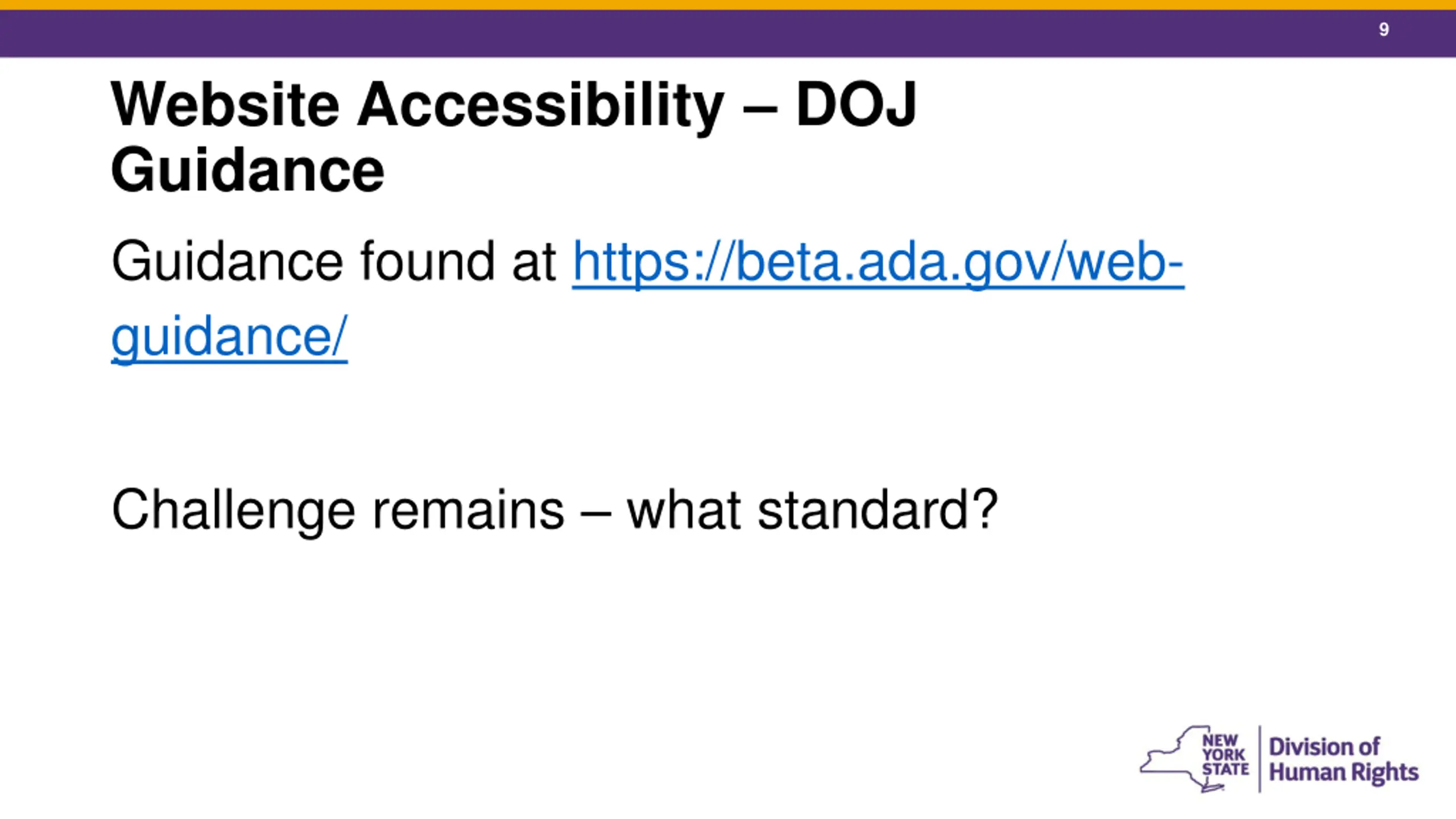Open the beta.ada.gov web-guidance hyperlink

pyautogui.click(x=878, y=262)
